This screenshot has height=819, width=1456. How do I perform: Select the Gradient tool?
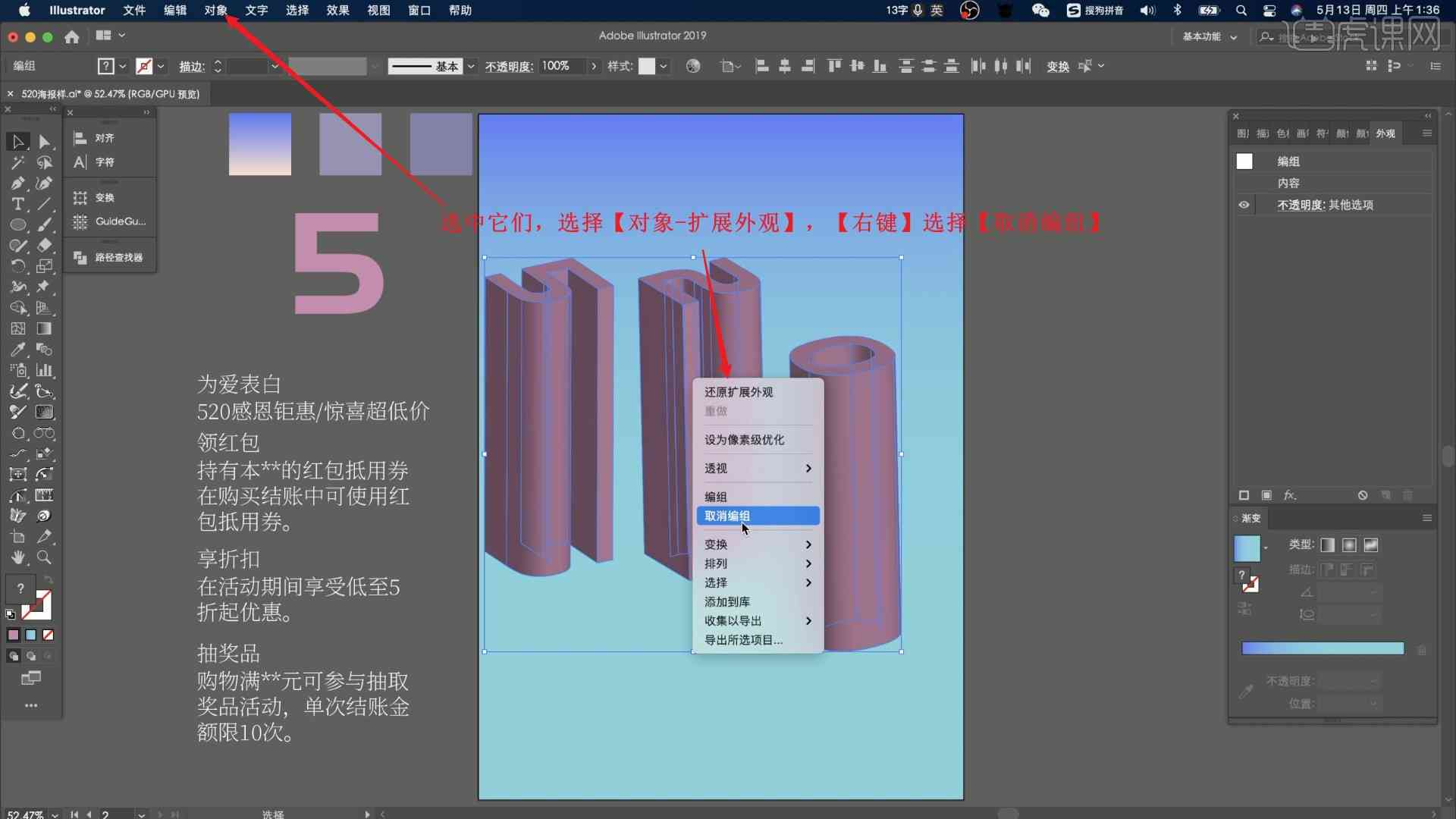pyautogui.click(x=45, y=328)
